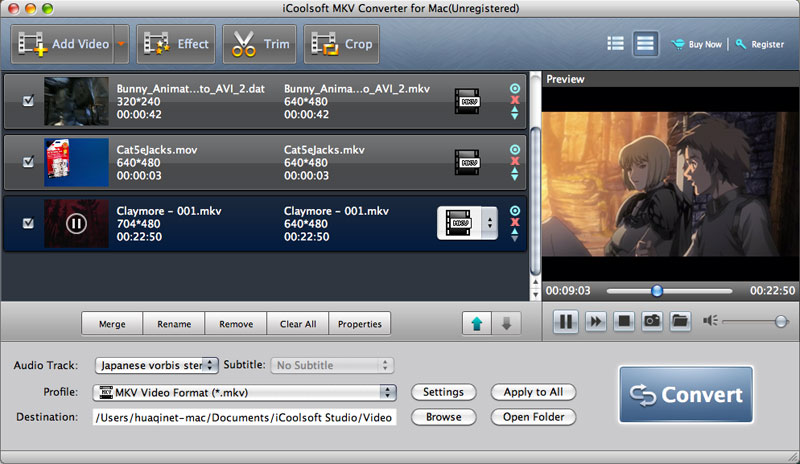Image resolution: width=800 pixels, height=464 pixels.
Task: Click the Apply to All button
Action: click(x=533, y=392)
